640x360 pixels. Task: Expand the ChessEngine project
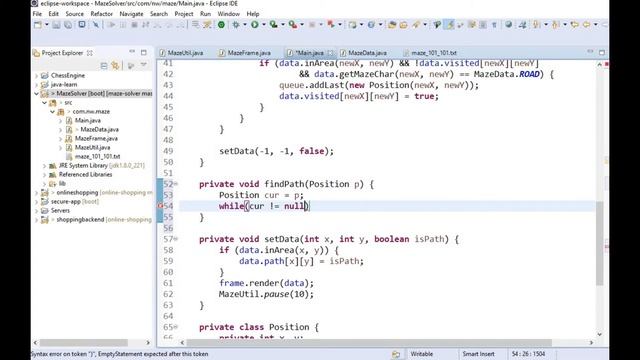[x=37, y=76]
